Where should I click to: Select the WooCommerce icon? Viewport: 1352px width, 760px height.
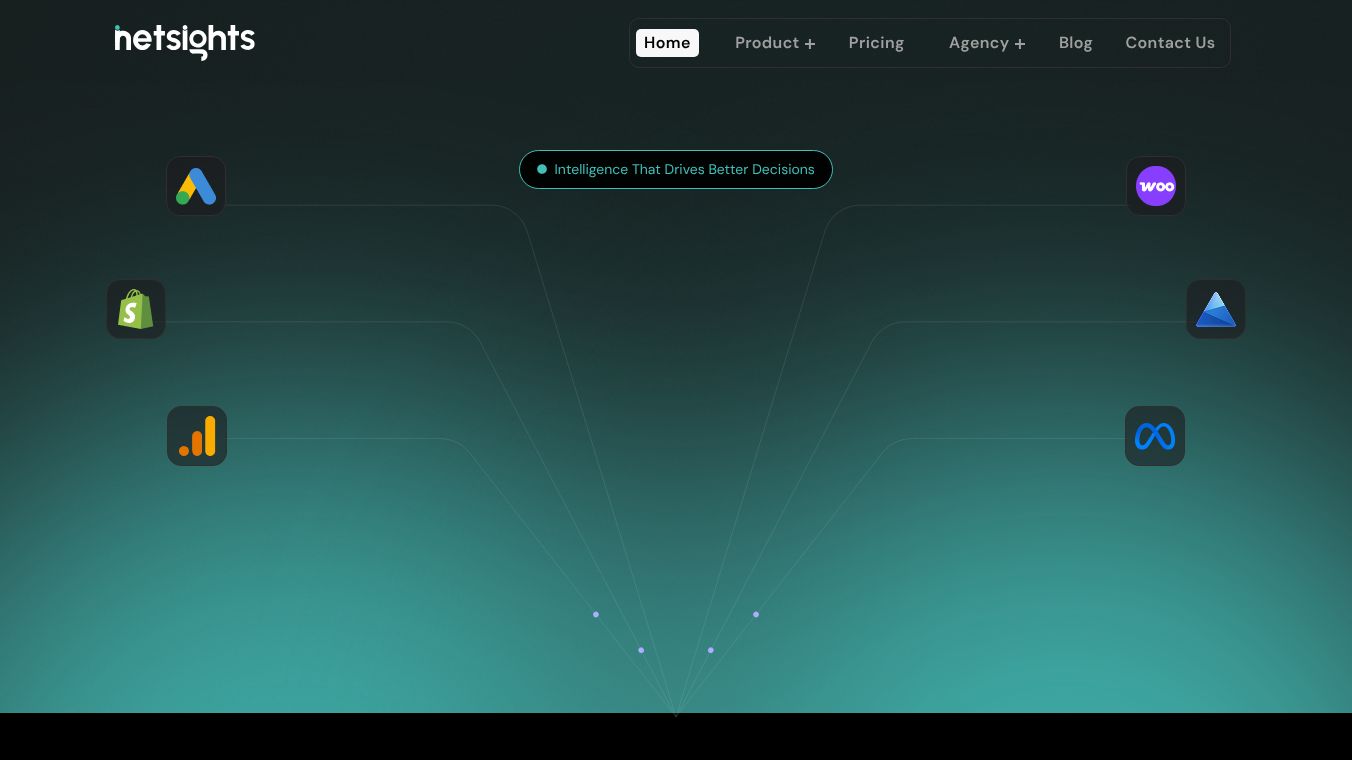coord(1156,186)
